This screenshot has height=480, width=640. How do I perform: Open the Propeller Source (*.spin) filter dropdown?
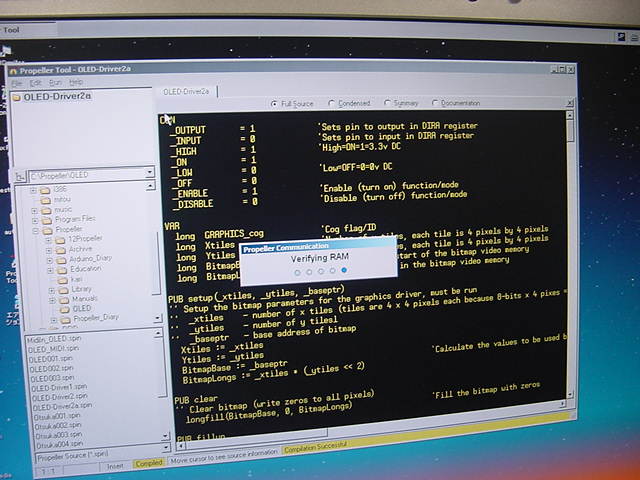[166, 448]
